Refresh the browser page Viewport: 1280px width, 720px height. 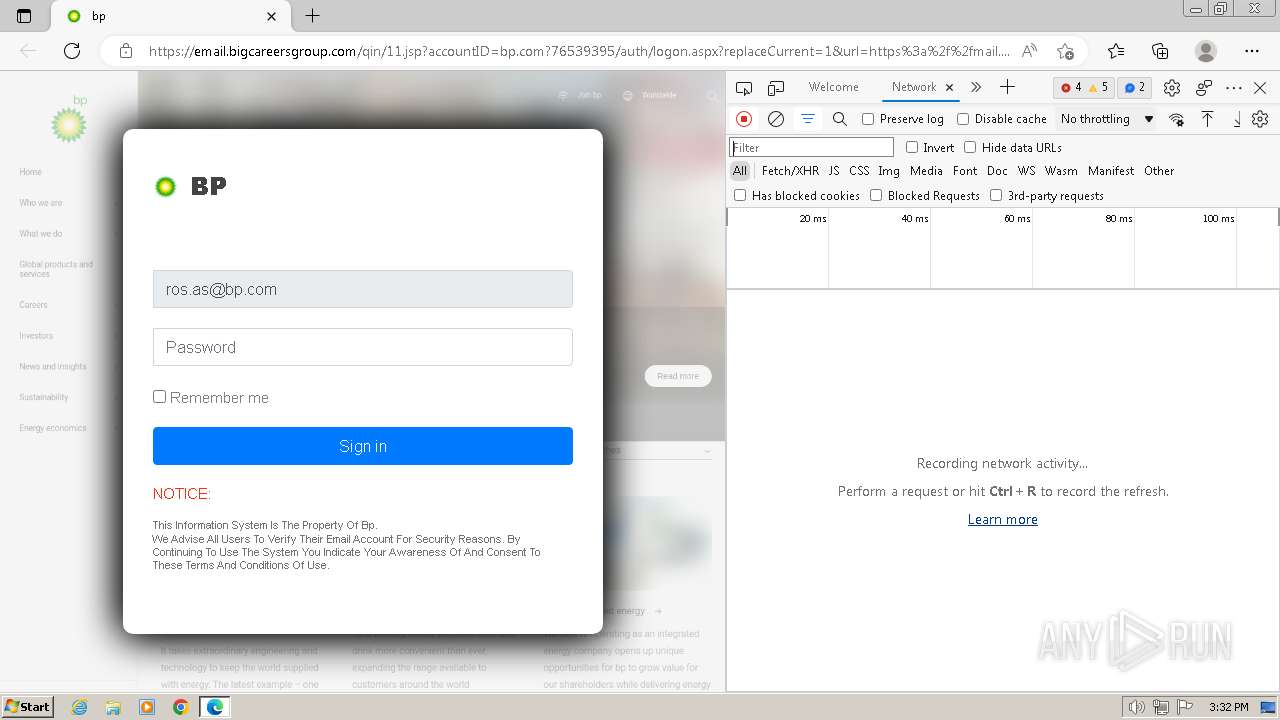tap(72, 51)
